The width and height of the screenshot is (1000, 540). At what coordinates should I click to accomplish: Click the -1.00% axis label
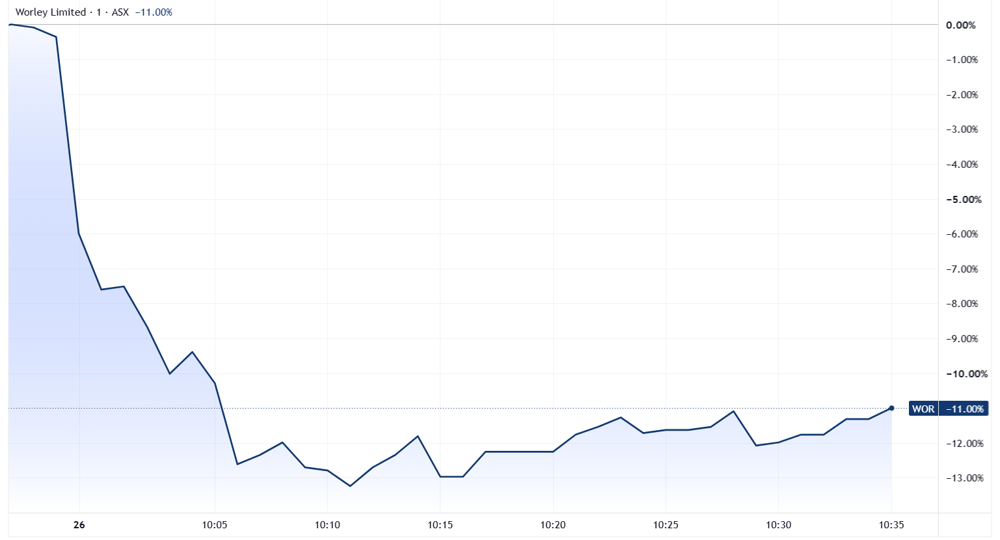(x=960, y=60)
